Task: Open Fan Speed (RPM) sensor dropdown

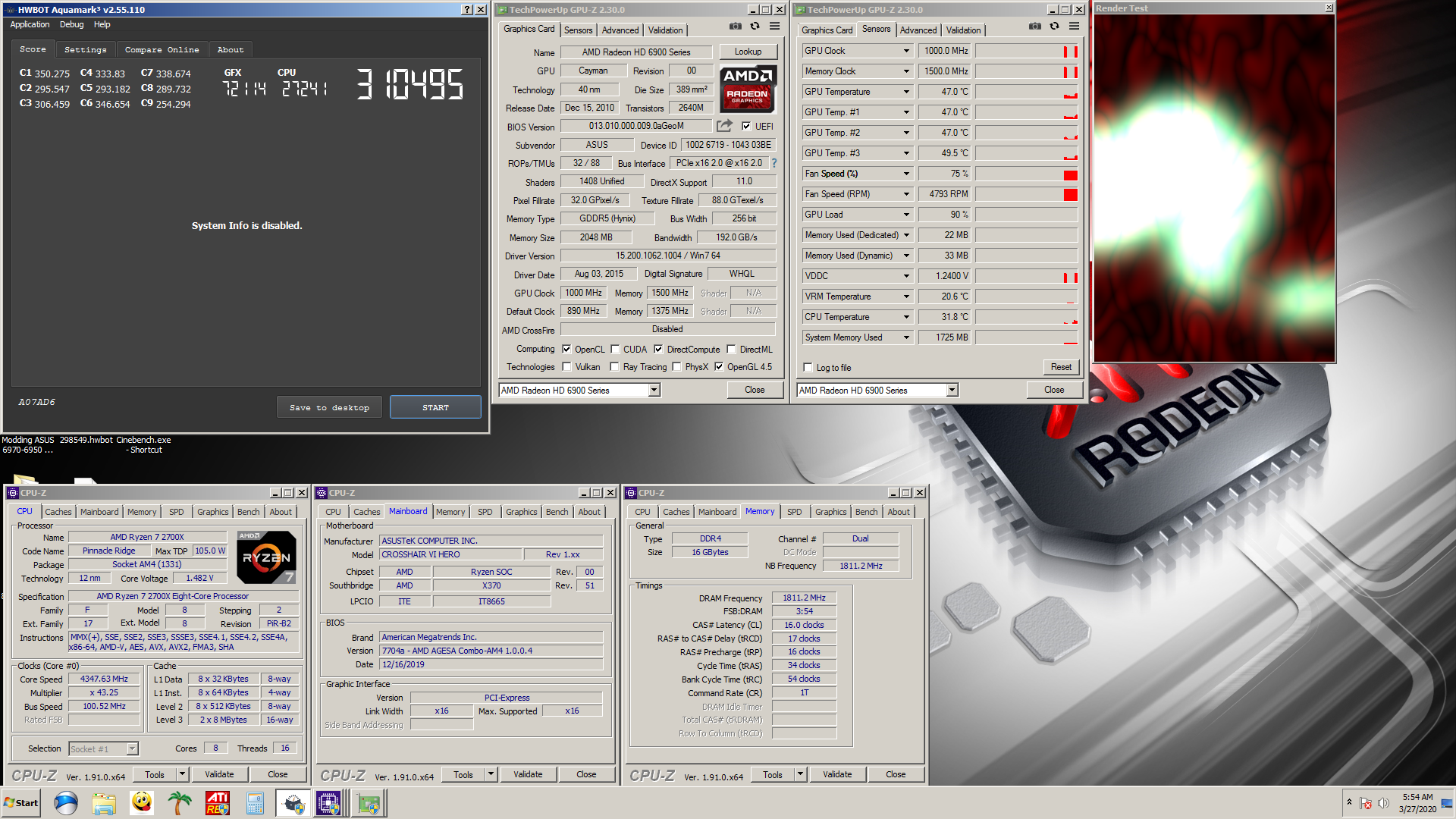Action: point(905,194)
